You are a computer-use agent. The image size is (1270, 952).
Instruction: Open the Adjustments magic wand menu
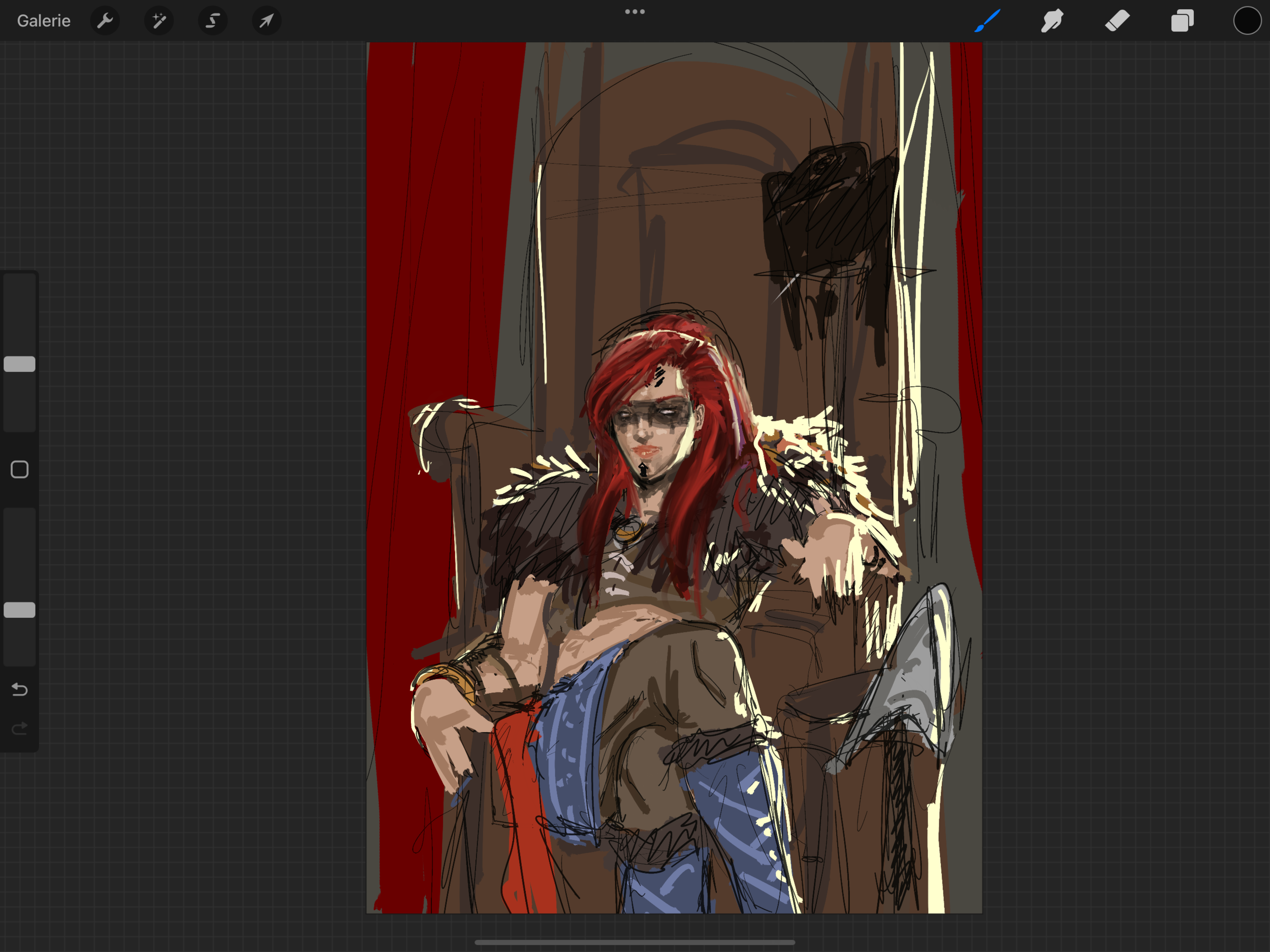(159, 21)
